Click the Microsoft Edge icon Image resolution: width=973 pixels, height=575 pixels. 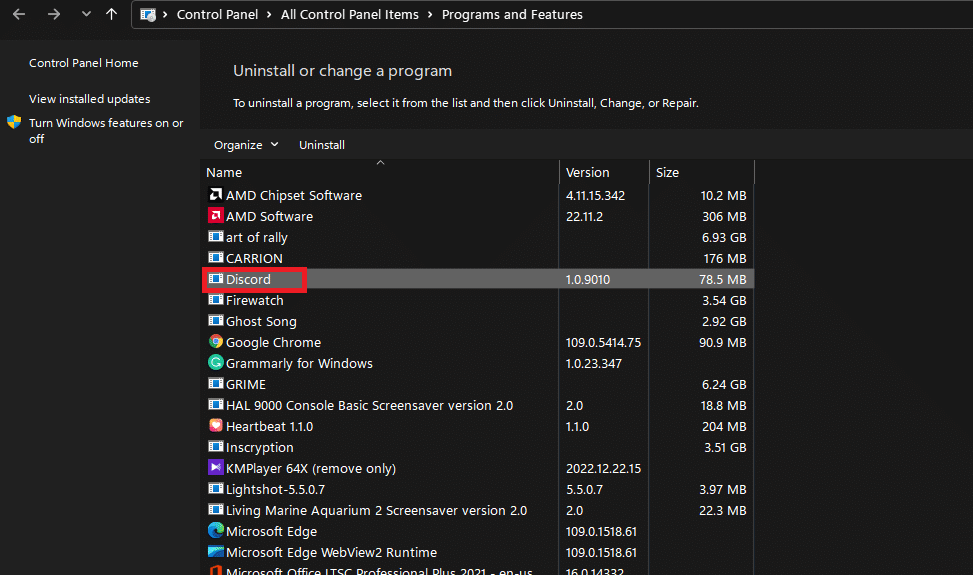[x=215, y=530]
